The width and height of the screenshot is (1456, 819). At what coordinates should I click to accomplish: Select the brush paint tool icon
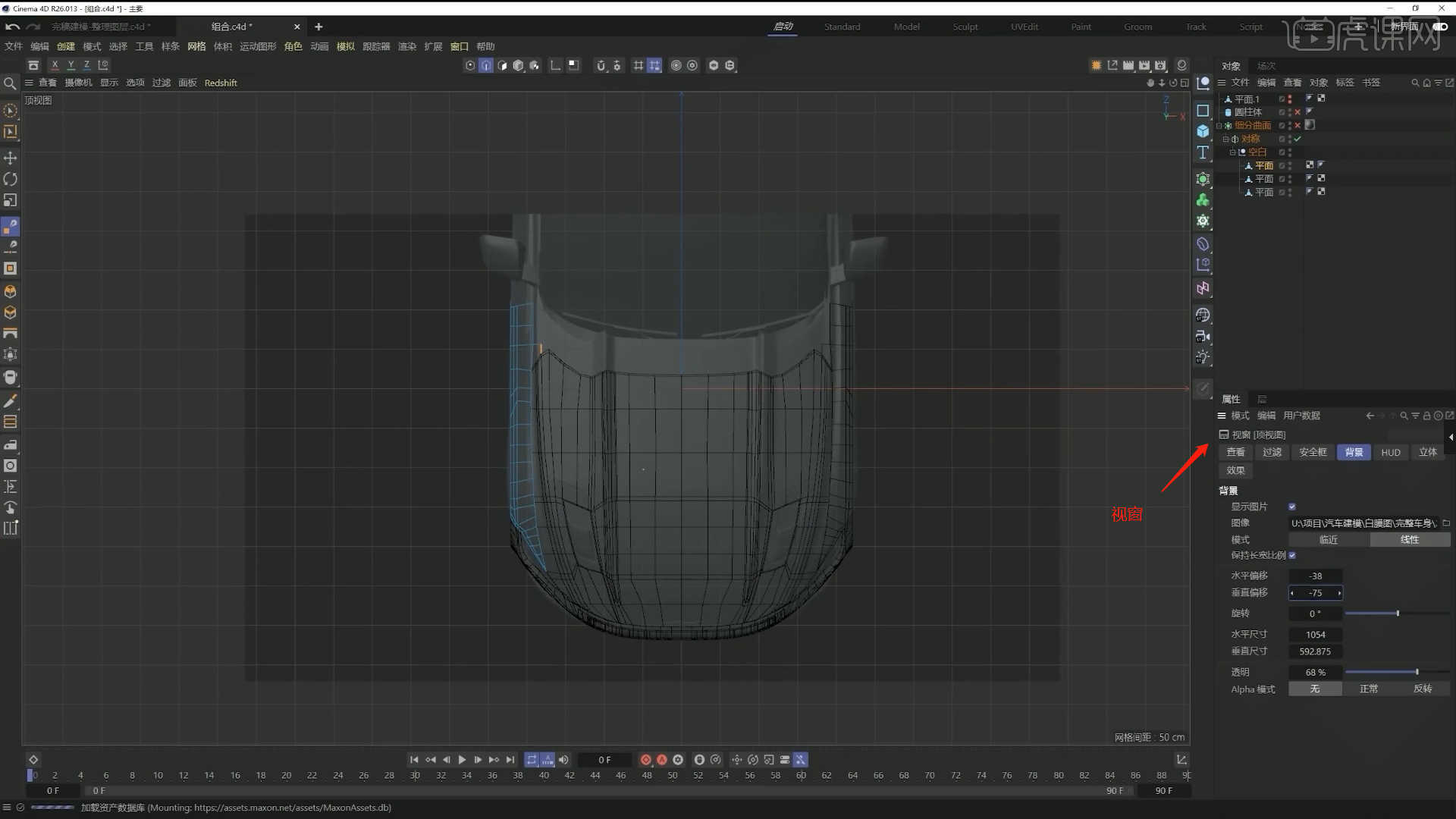[11, 400]
